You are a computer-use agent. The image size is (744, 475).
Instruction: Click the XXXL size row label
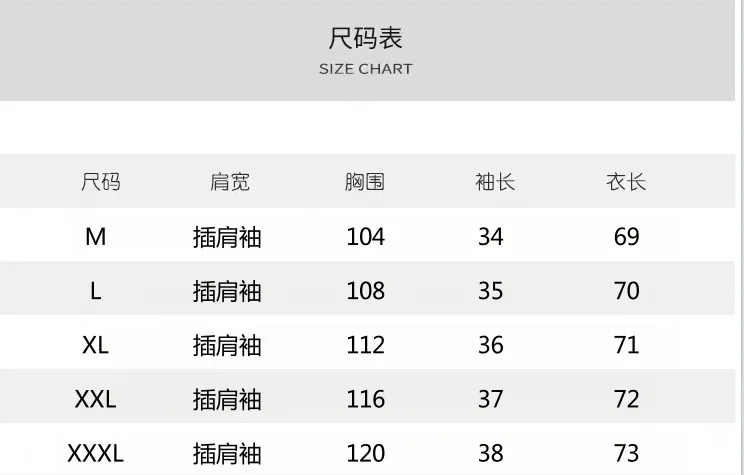pos(95,453)
